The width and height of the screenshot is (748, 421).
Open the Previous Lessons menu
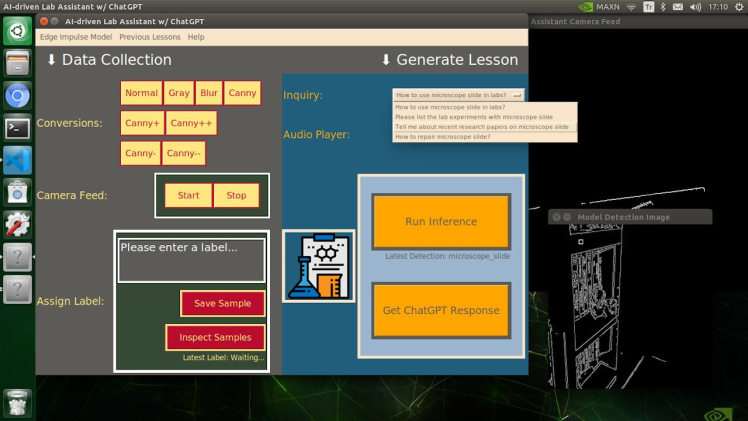click(x=150, y=37)
